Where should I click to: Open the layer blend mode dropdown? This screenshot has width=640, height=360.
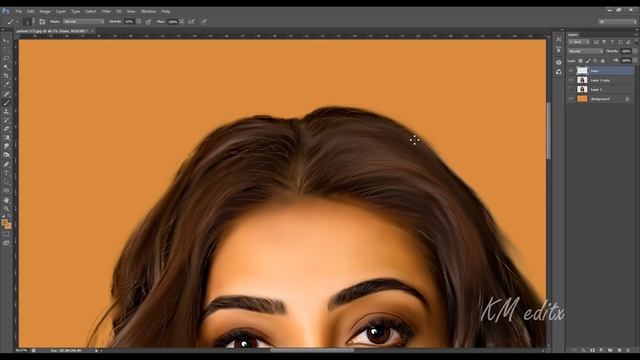[x=585, y=51]
